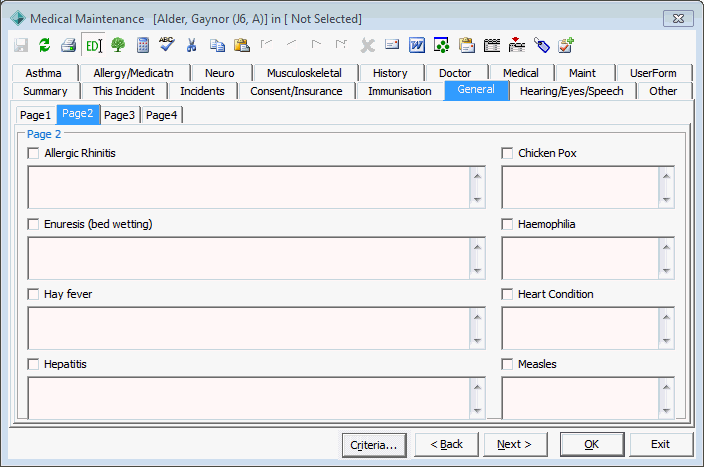
Task: Tick the Measles checkbox
Action: 507,364
